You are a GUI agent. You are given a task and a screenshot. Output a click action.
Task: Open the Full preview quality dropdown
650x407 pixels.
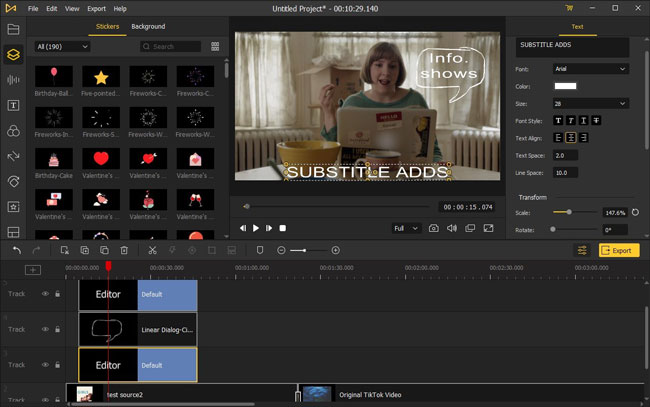tap(406, 228)
